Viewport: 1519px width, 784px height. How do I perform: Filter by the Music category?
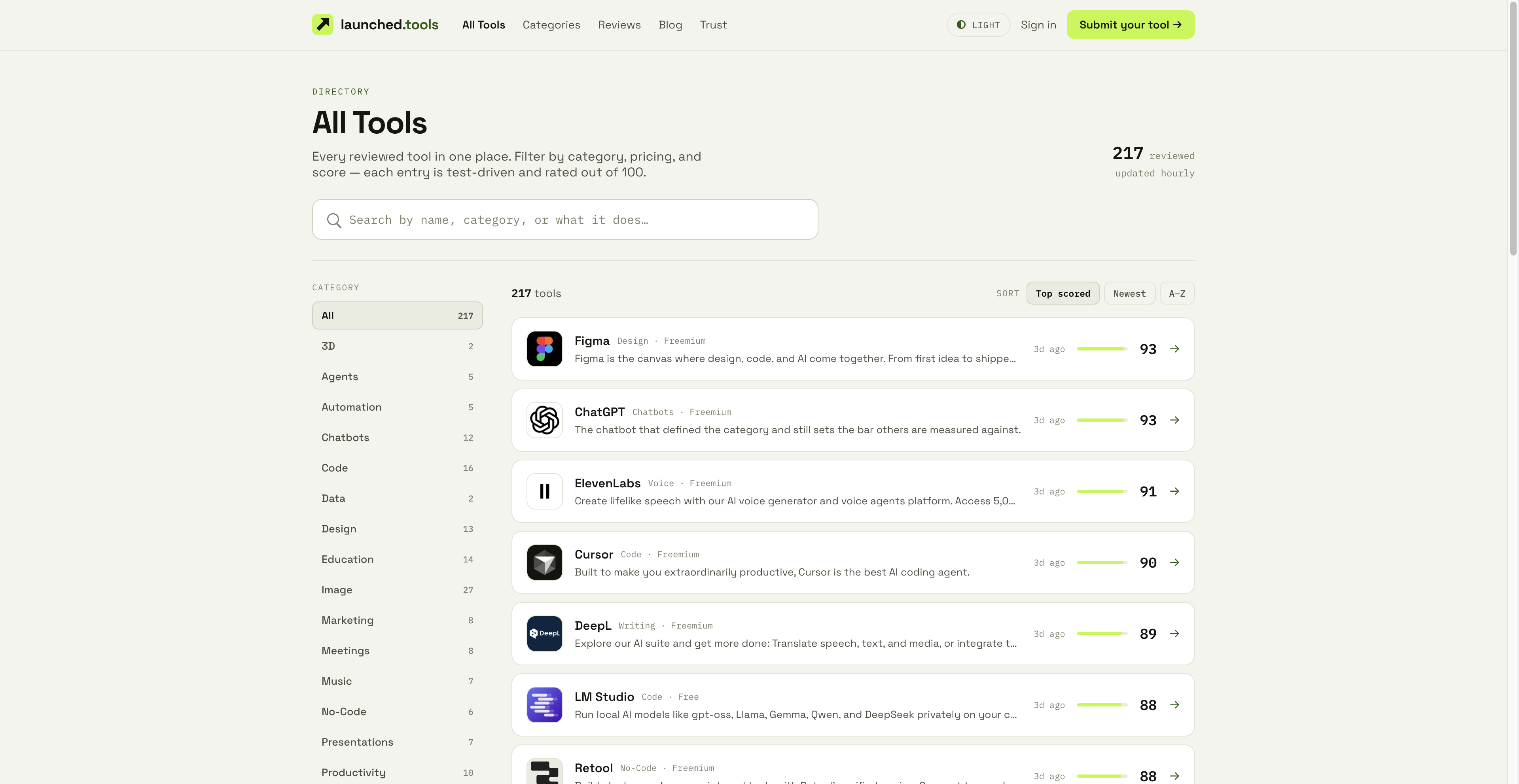click(398, 681)
